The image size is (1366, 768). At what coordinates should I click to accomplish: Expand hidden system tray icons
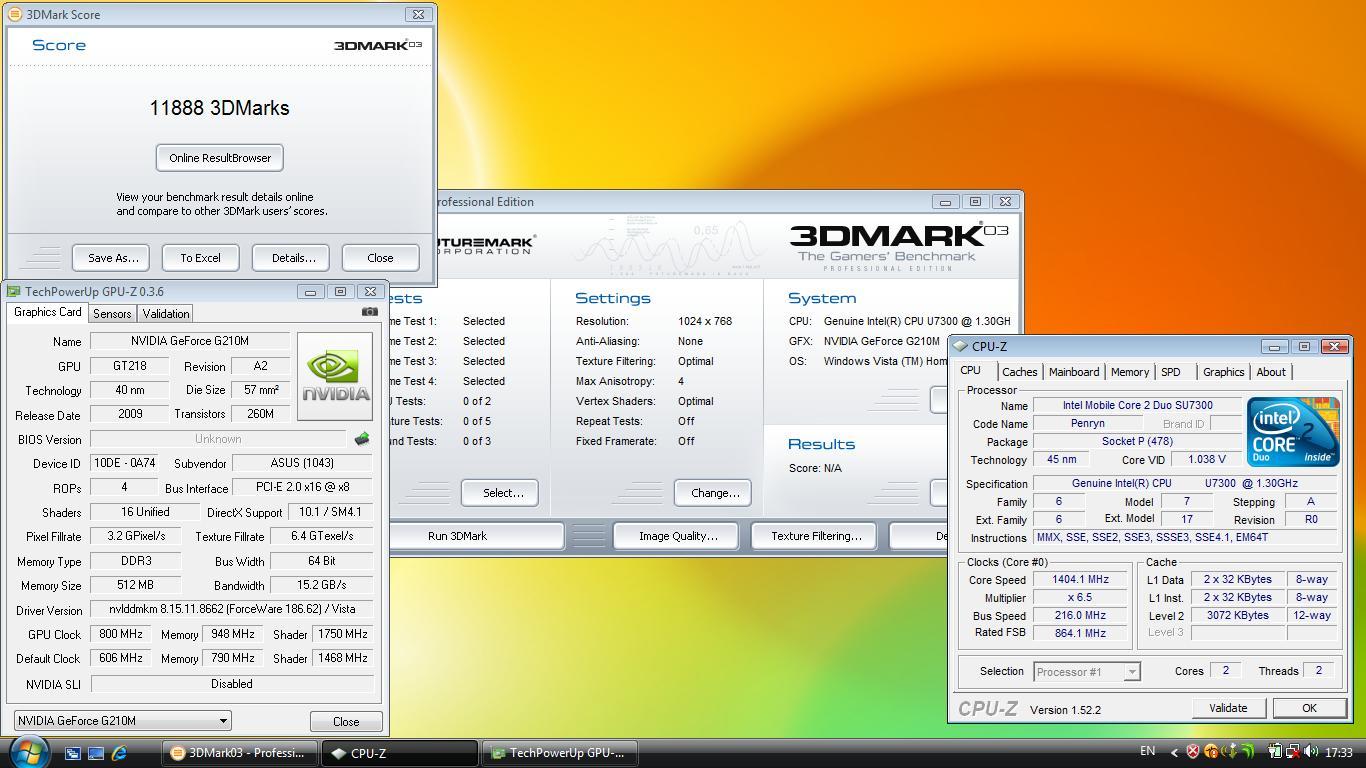[x=1174, y=752]
